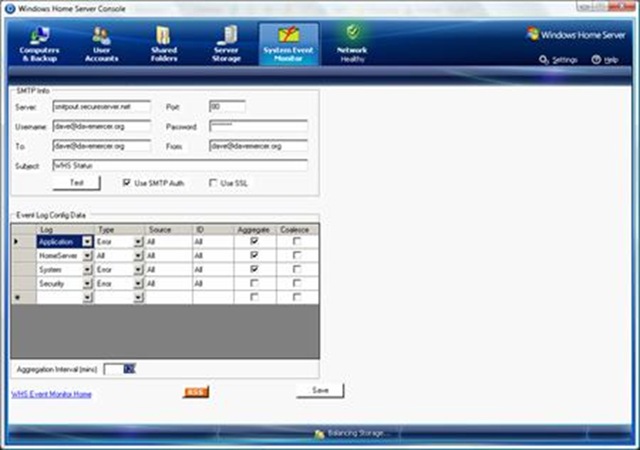Click the Source cell in HomeServer row
The width and height of the screenshot is (640, 450).
(x=169, y=256)
